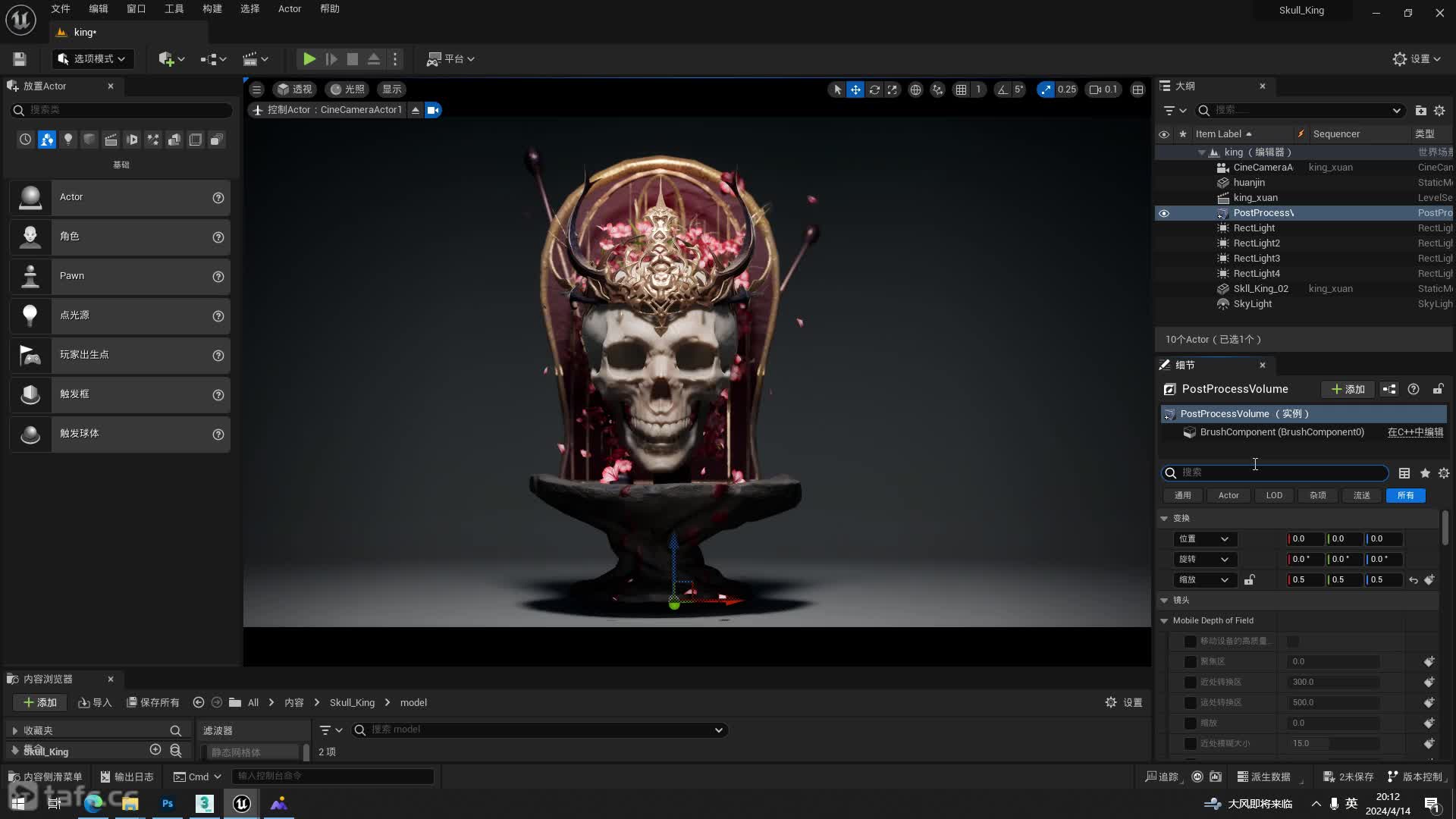The height and width of the screenshot is (819, 1456).
Task: Toggle world/local coordinate space globe icon
Action: 915,89
